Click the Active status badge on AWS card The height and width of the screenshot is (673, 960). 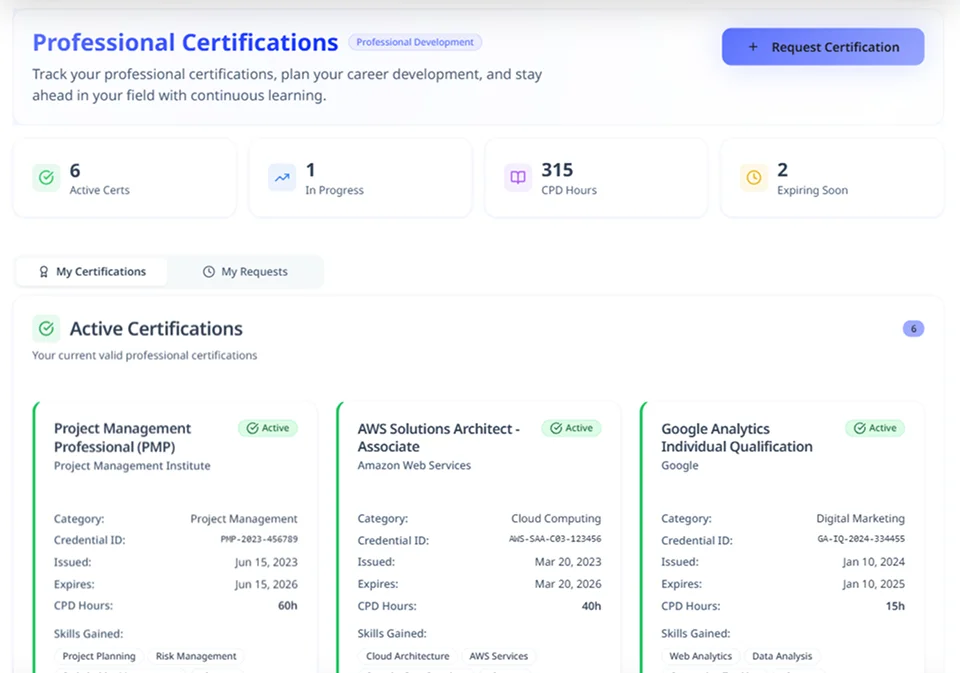click(x=571, y=428)
